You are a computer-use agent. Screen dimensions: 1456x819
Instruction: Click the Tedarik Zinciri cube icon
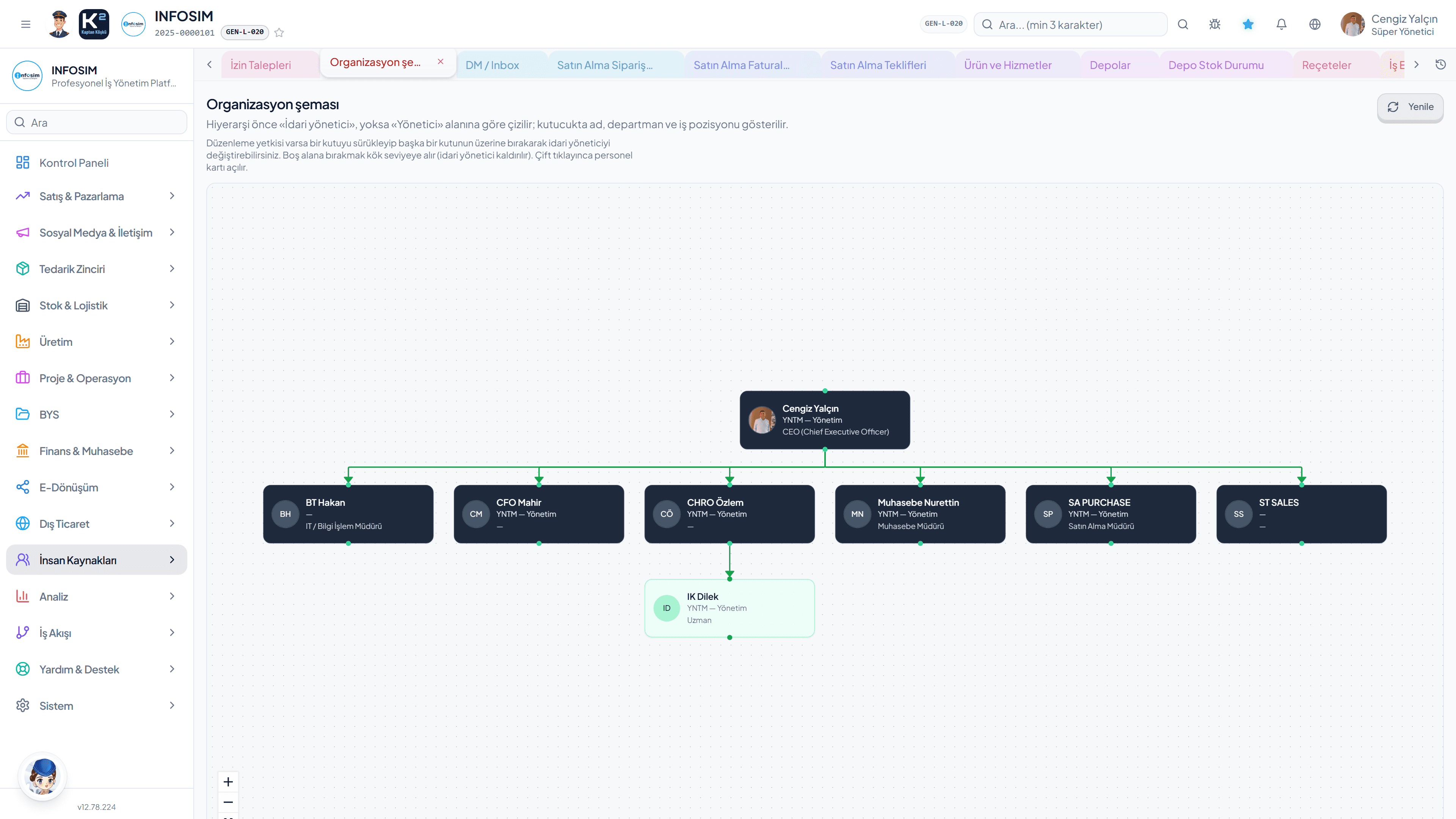(x=23, y=269)
